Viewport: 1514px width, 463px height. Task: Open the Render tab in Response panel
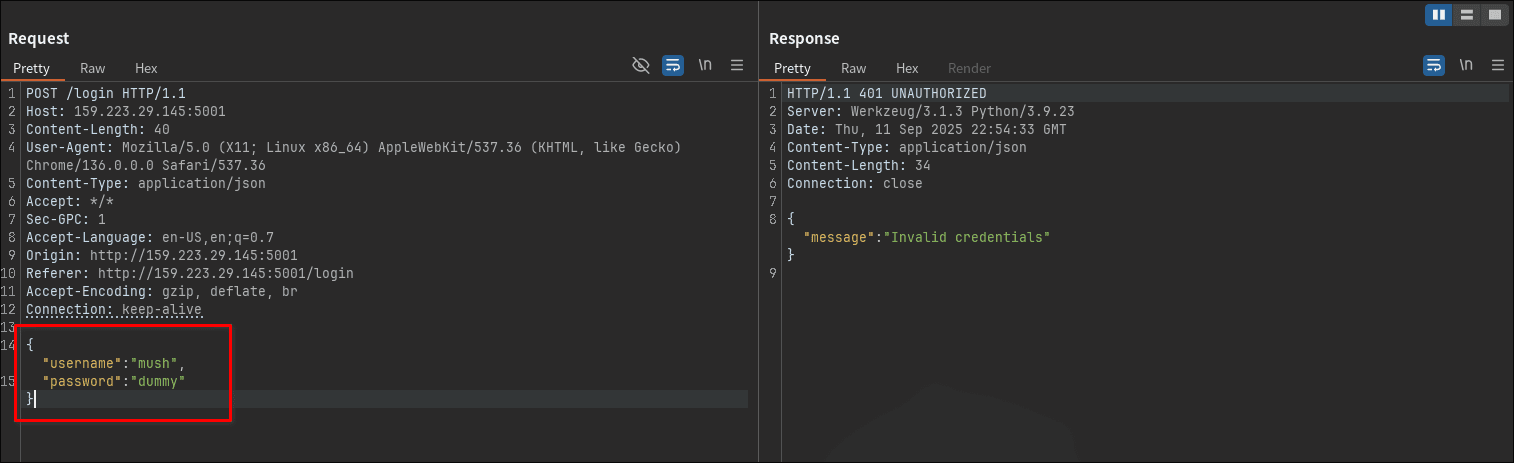[x=969, y=68]
